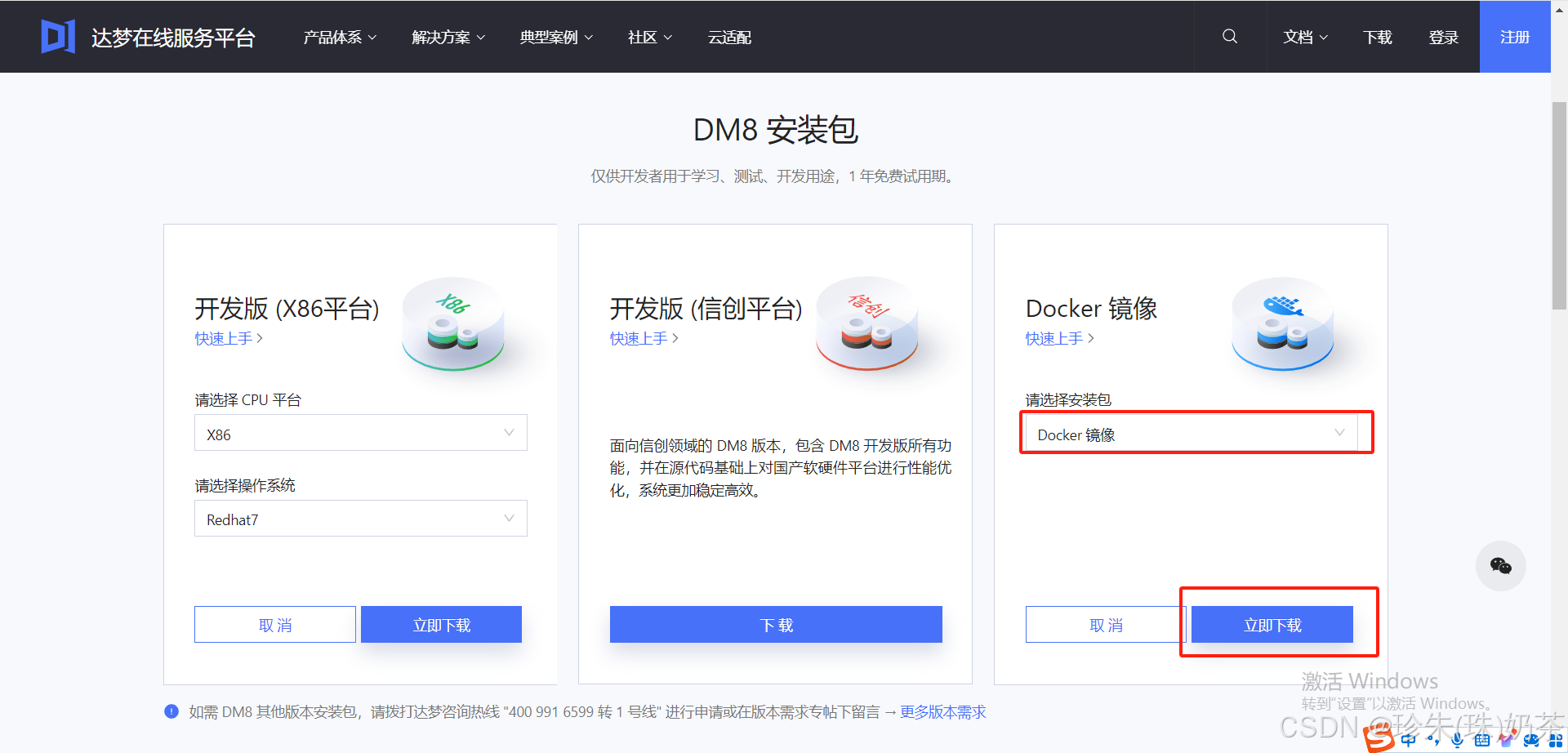Click the Docker 镜像 card title
Screen dimensions: 1568x753
pyautogui.click(x=1092, y=309)
